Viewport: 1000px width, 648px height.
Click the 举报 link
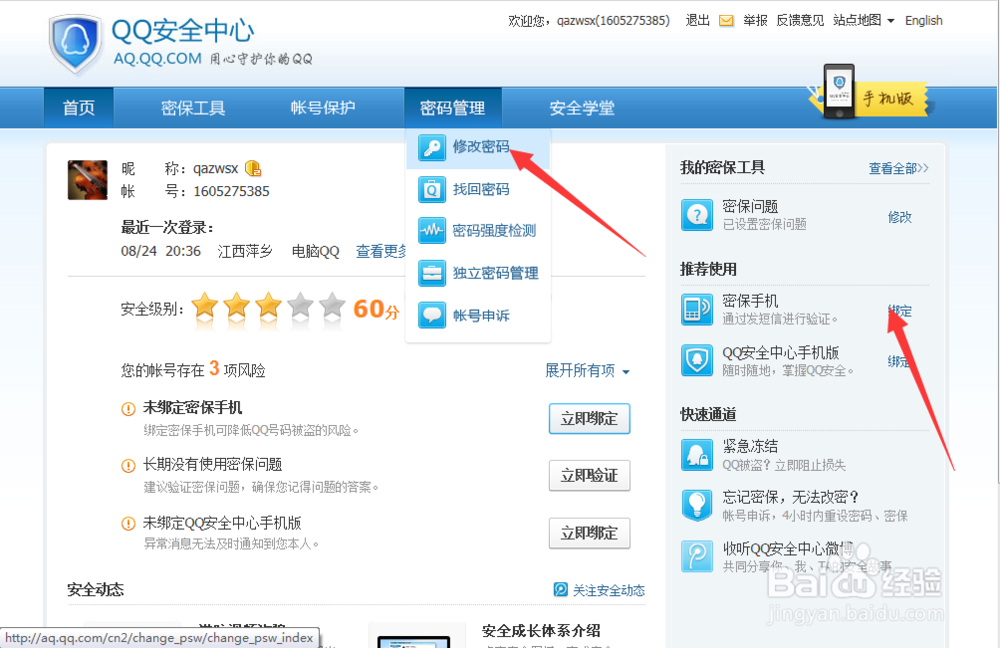755,20
